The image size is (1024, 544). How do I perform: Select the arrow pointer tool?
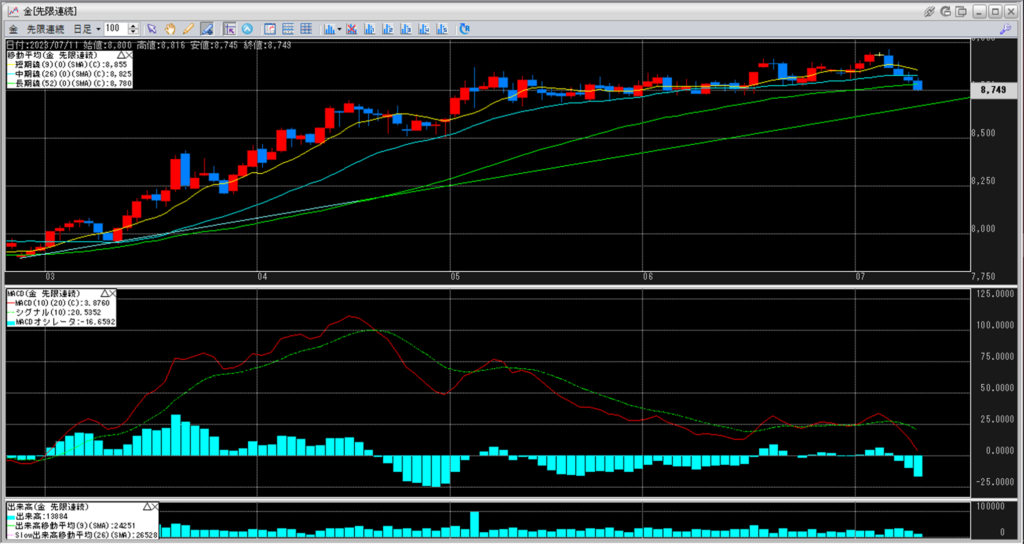tap(153, 29)
